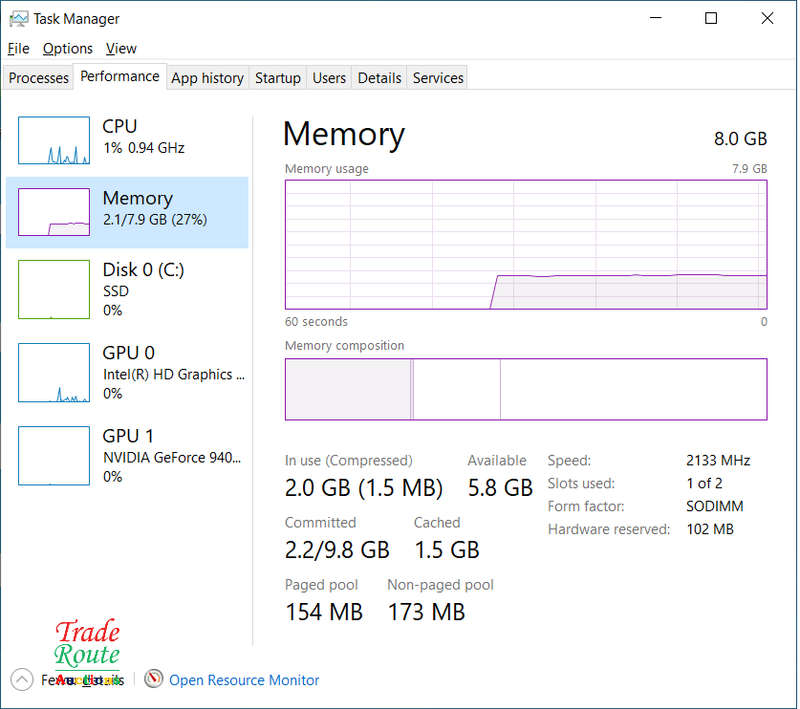Viewport: 800px width, 709px height.
Task: Open the Options menu
Action: (x=68, y=48)
